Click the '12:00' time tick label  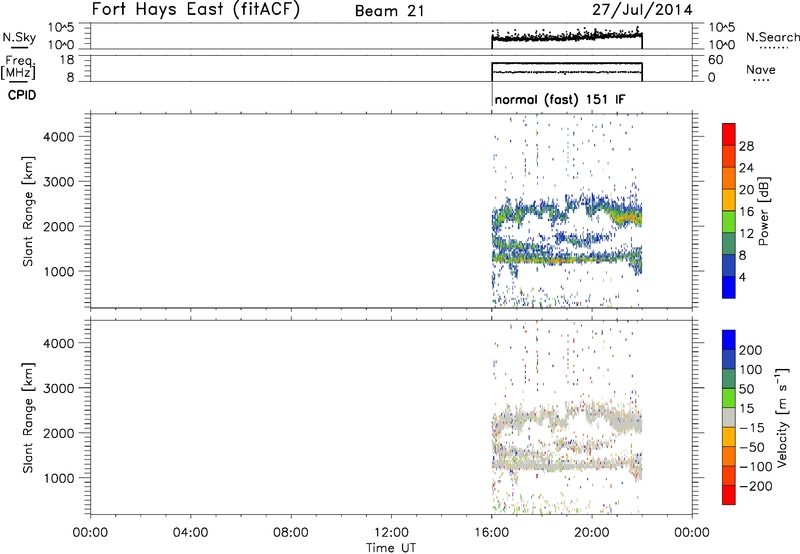[x=391, y=533]
